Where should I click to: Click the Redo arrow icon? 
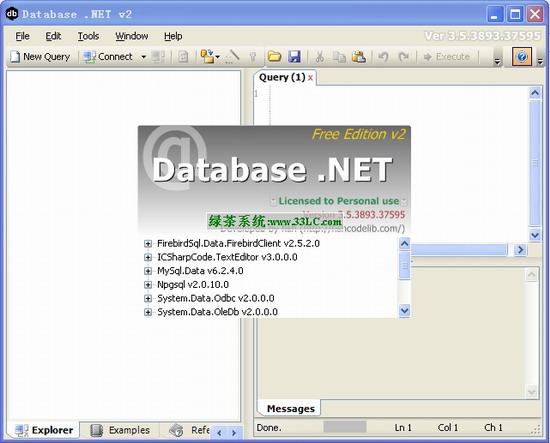point(404,57)
